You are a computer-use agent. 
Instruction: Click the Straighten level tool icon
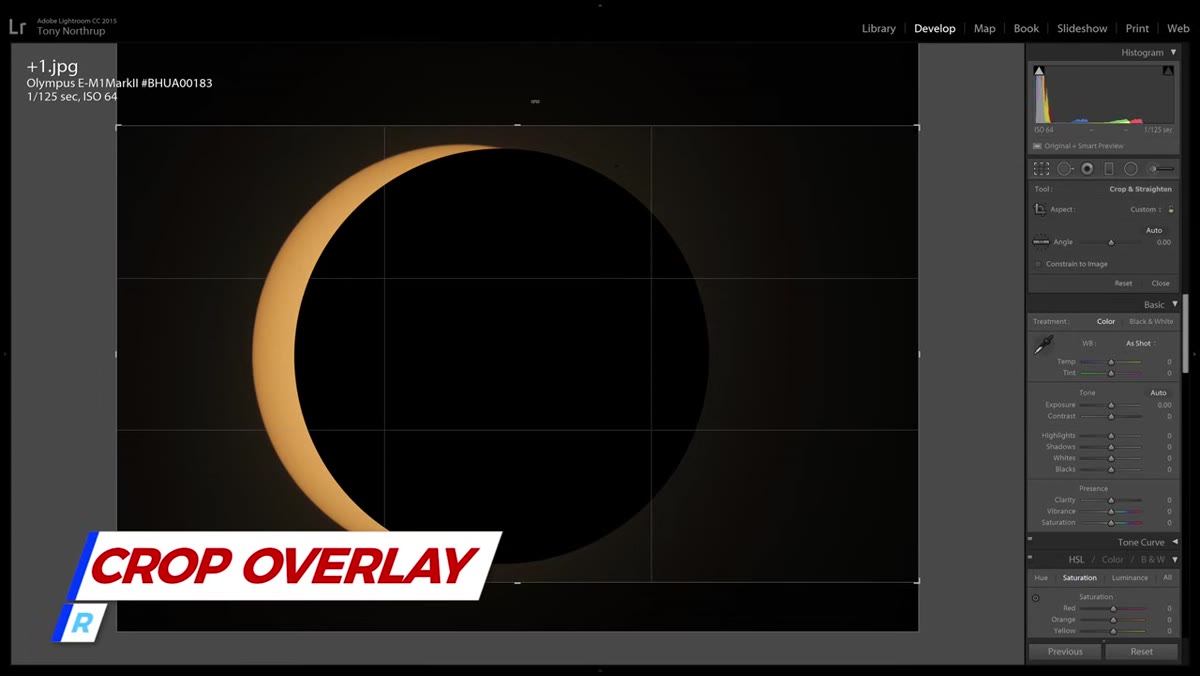[x=1041, y=242]
